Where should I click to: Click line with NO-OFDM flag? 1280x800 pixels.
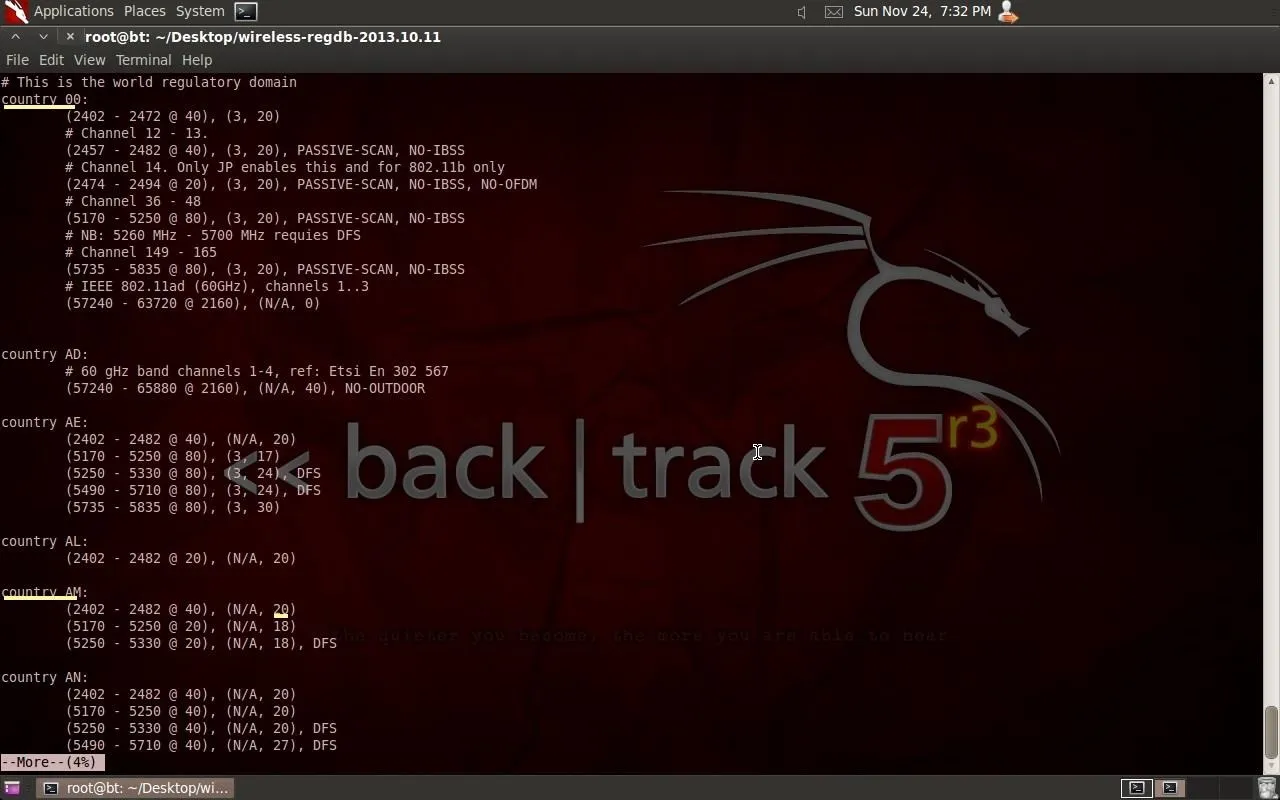point(301,184)
